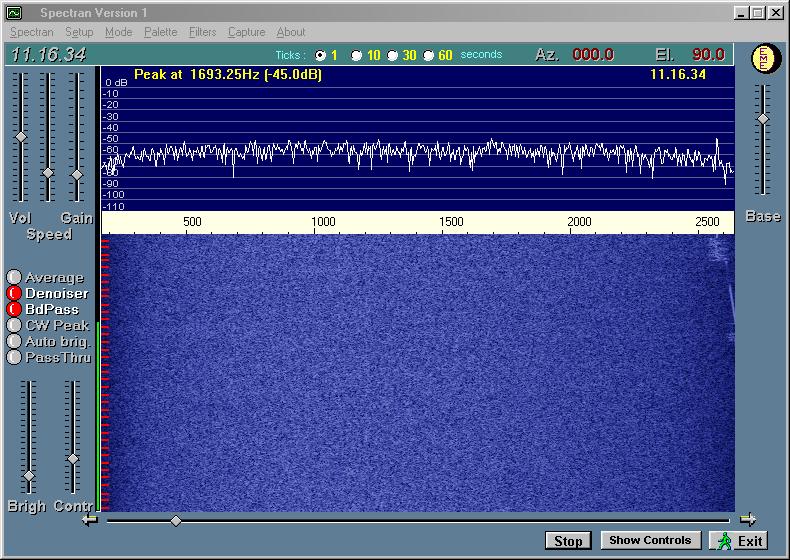Open the Palette menu

coord(160,32)
